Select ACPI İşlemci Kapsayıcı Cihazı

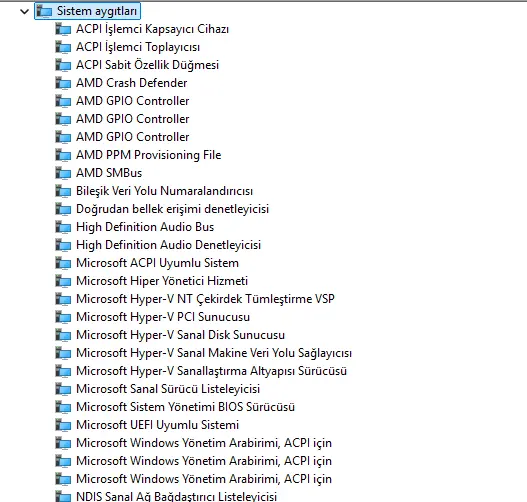pos(152,29)
